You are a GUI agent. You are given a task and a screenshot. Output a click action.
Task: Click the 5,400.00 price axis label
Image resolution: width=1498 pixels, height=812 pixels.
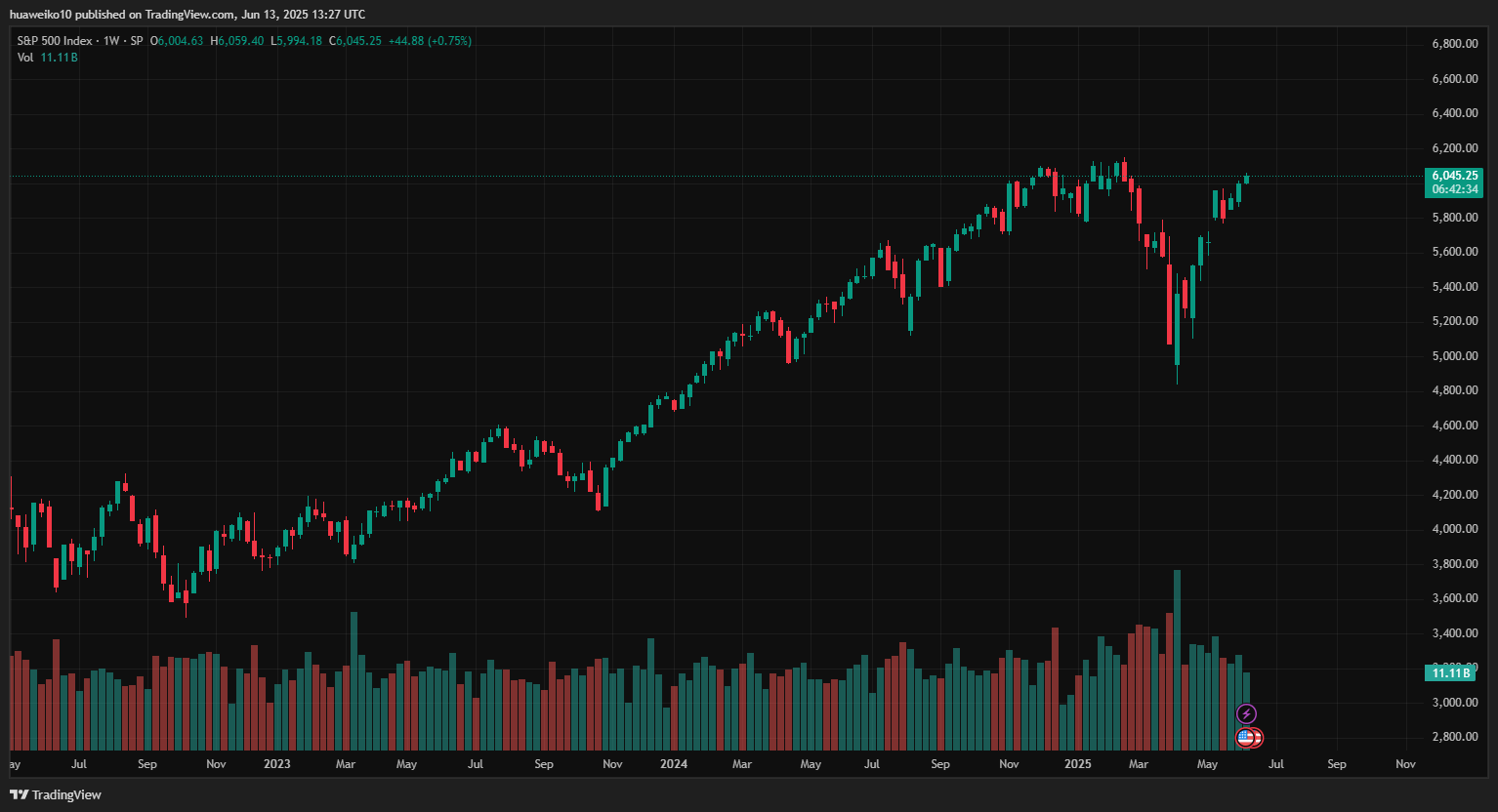pyautogui.click(x=1454, y=287)
